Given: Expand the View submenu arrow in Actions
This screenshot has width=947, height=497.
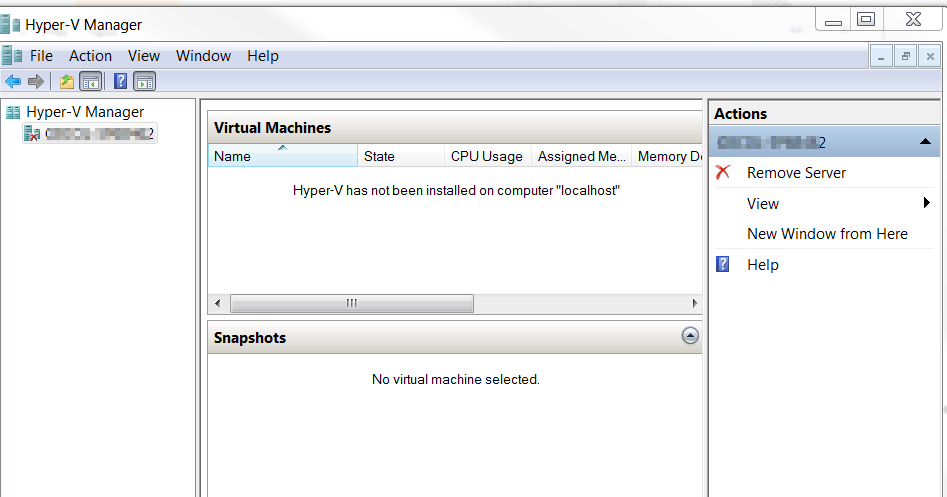Looking at the screenshot, I should point(926,203).
